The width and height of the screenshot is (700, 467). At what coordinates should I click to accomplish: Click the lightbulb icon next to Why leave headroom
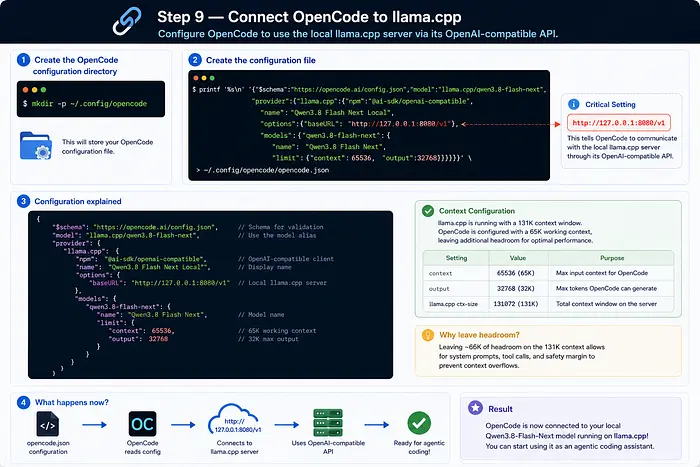tap(428, 335)
